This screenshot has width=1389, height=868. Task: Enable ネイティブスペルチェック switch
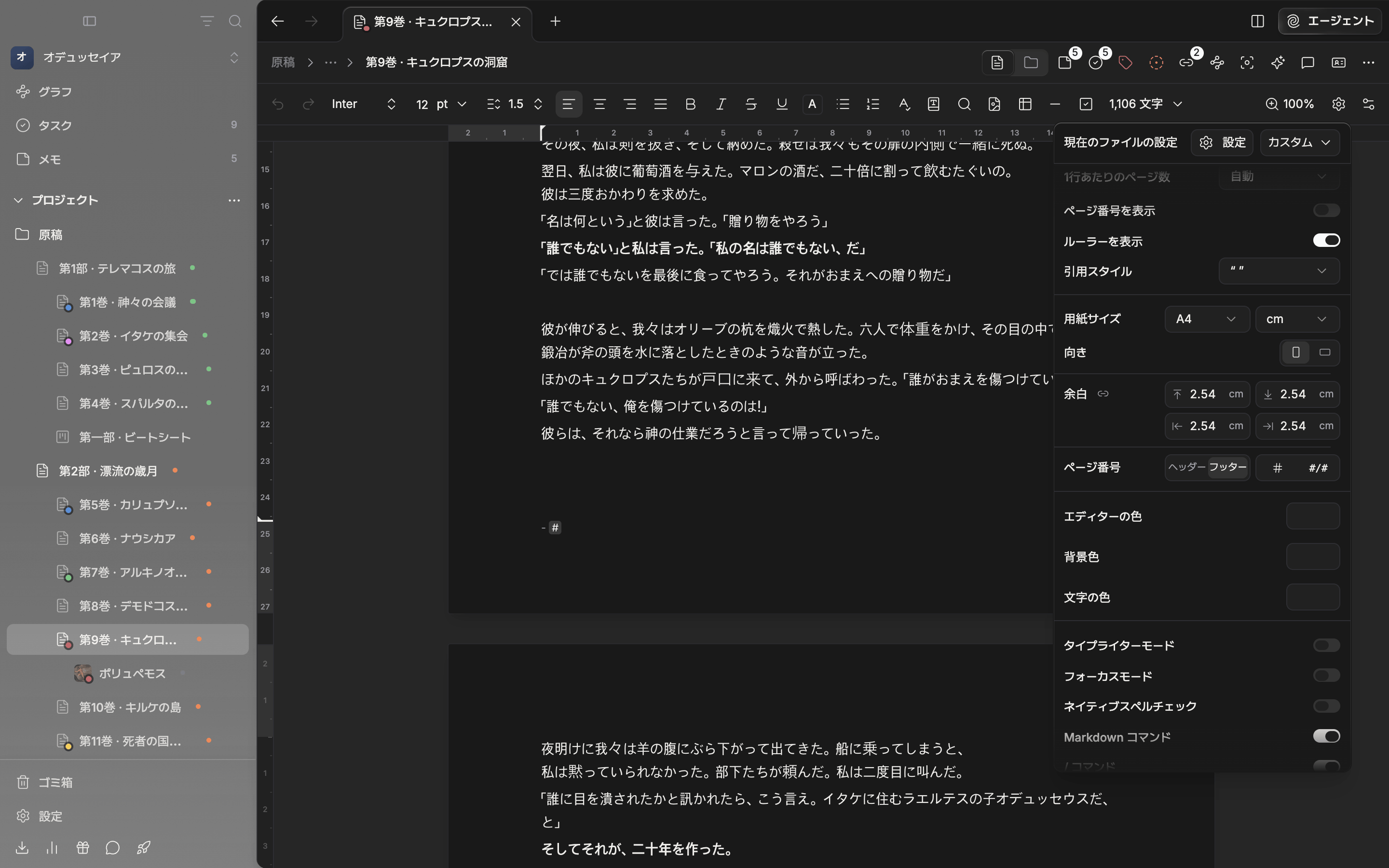pyautogui.click(x=1326, y=706)
